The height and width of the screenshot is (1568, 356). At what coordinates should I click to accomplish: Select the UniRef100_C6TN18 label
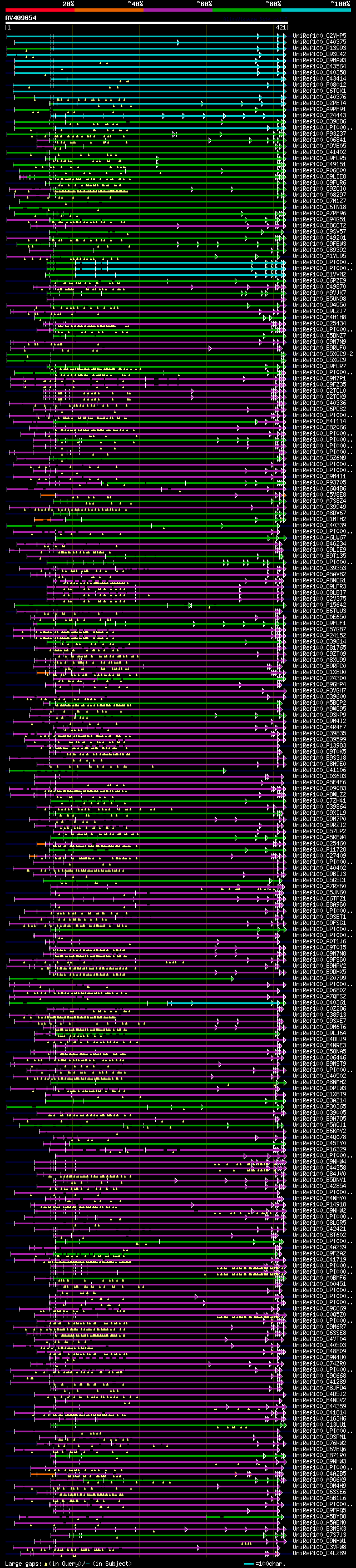[x=319, y=207]
